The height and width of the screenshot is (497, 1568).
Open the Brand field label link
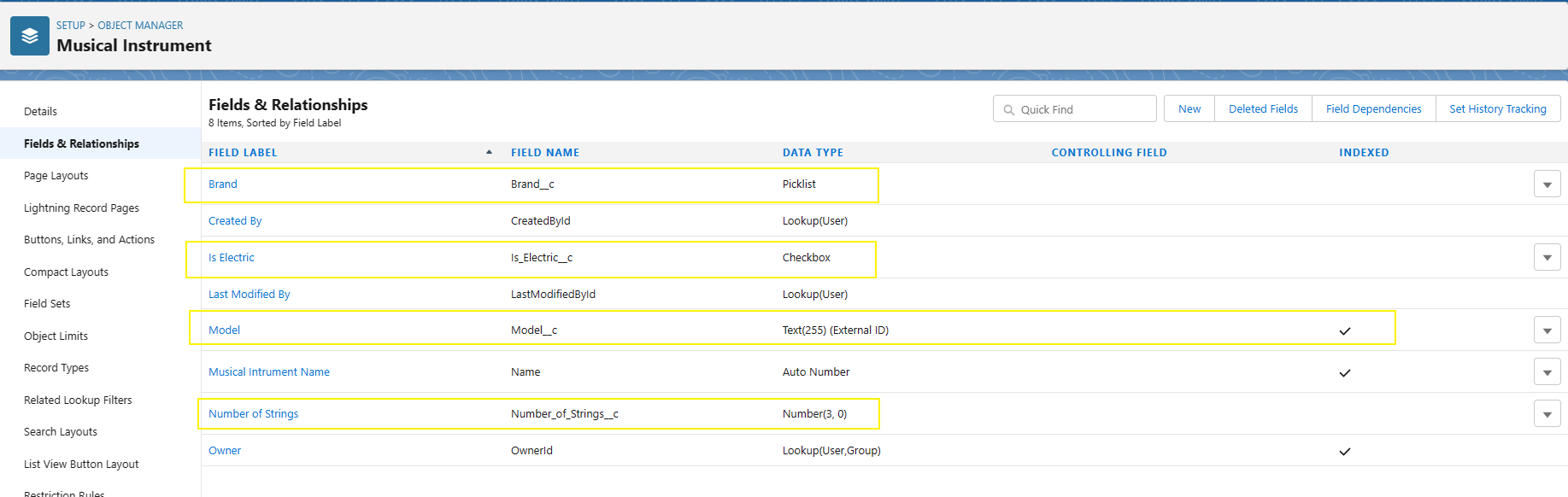coord(223,184)
